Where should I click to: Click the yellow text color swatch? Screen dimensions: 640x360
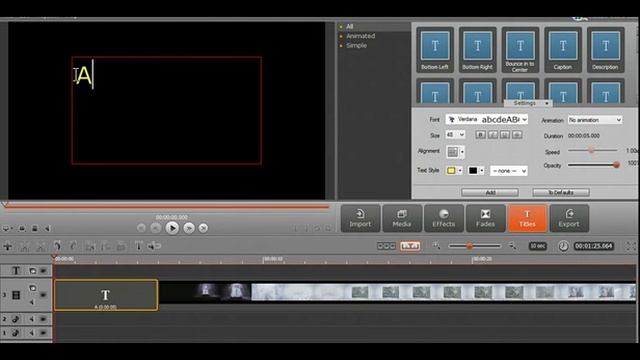click(451, 171)
